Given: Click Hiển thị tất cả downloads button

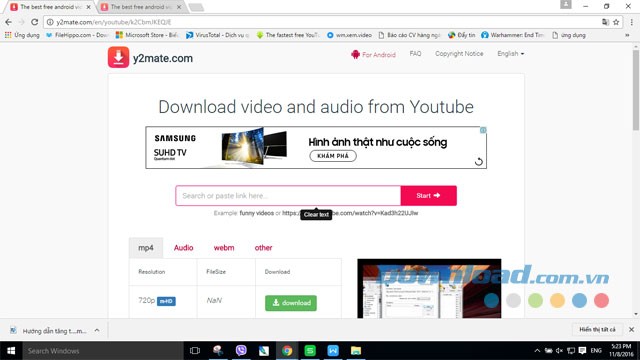Looking at the screenshot, I should pos(597,329).
